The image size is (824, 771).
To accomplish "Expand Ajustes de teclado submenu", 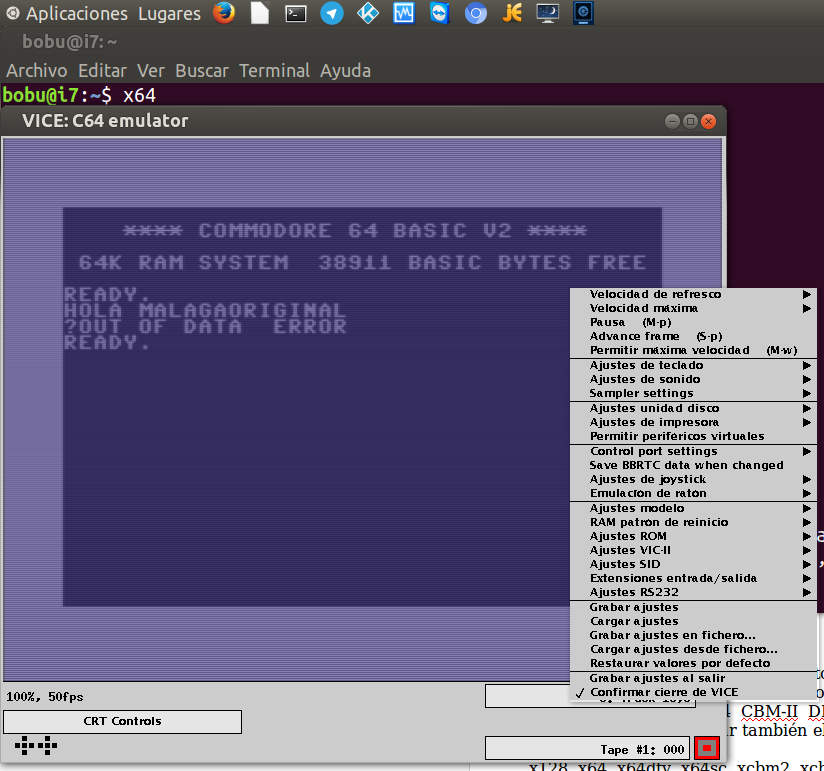I will click(x=693, y=365).
